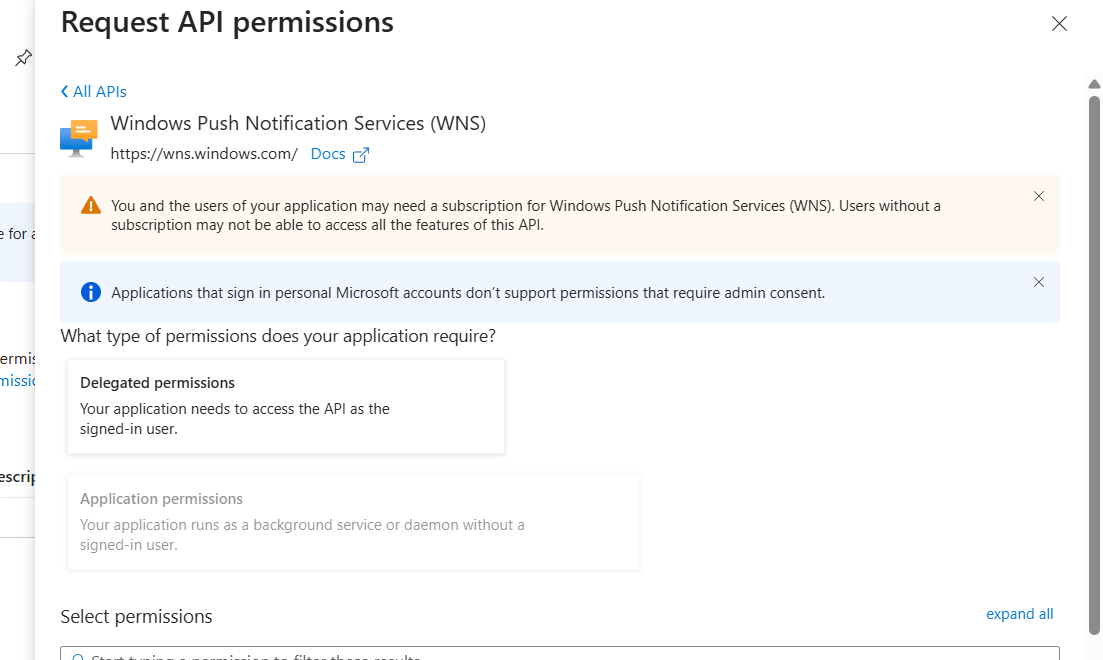This screenshot has width=1103, height=660.
Task: Close the Request API permissions panel
Action: tap(1059, 23)
